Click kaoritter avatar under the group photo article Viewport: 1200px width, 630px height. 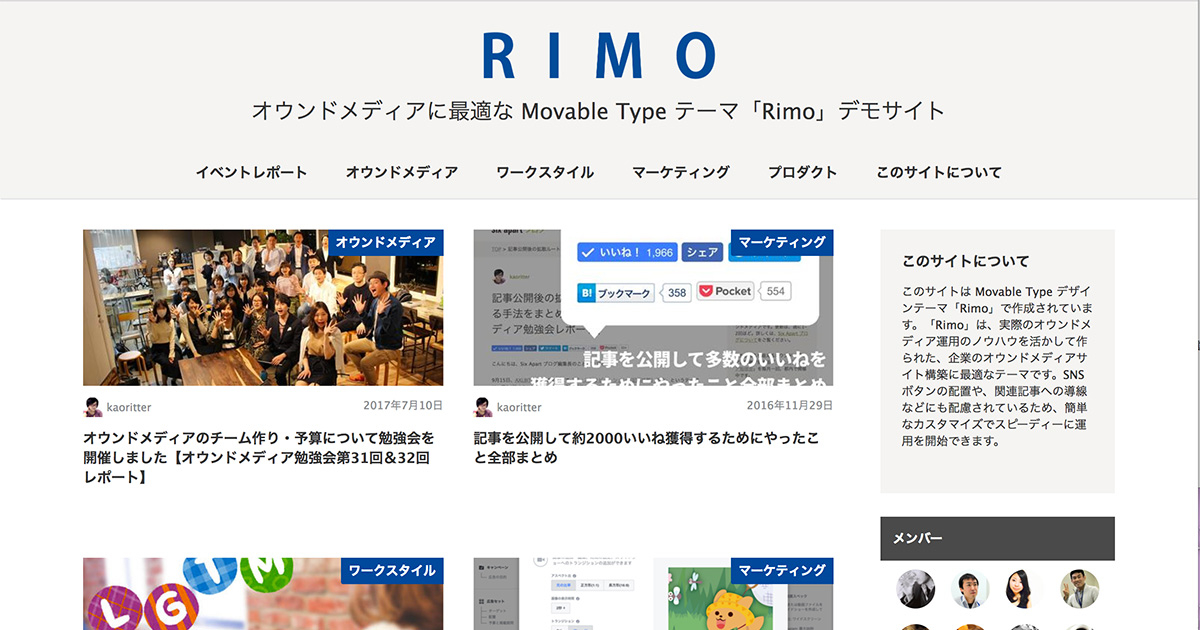click(93, 407)
